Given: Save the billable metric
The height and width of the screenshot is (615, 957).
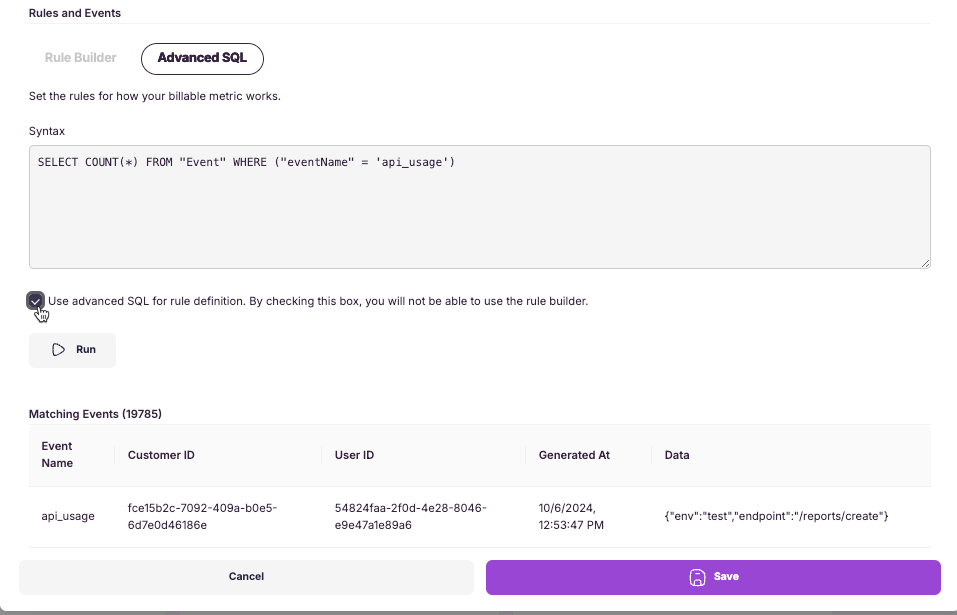Looking at the screenshot, I should coord(713,577).
